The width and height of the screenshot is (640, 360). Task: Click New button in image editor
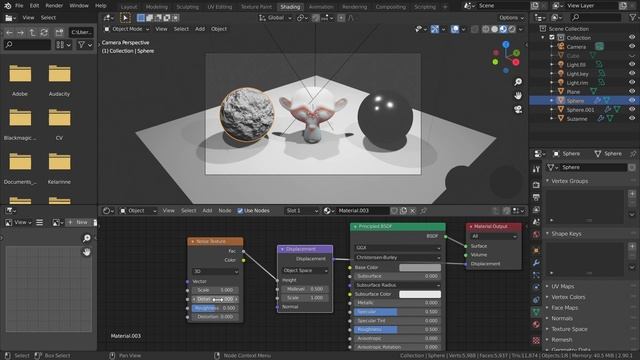pos(78,222)
